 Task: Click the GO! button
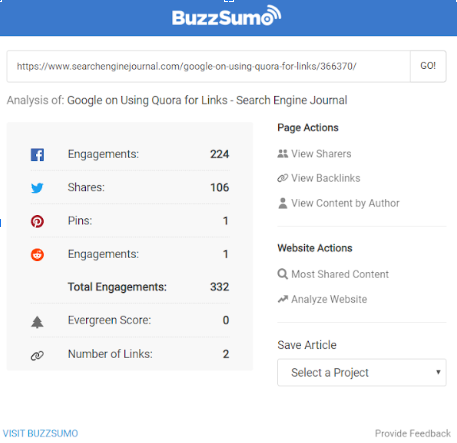428,66
